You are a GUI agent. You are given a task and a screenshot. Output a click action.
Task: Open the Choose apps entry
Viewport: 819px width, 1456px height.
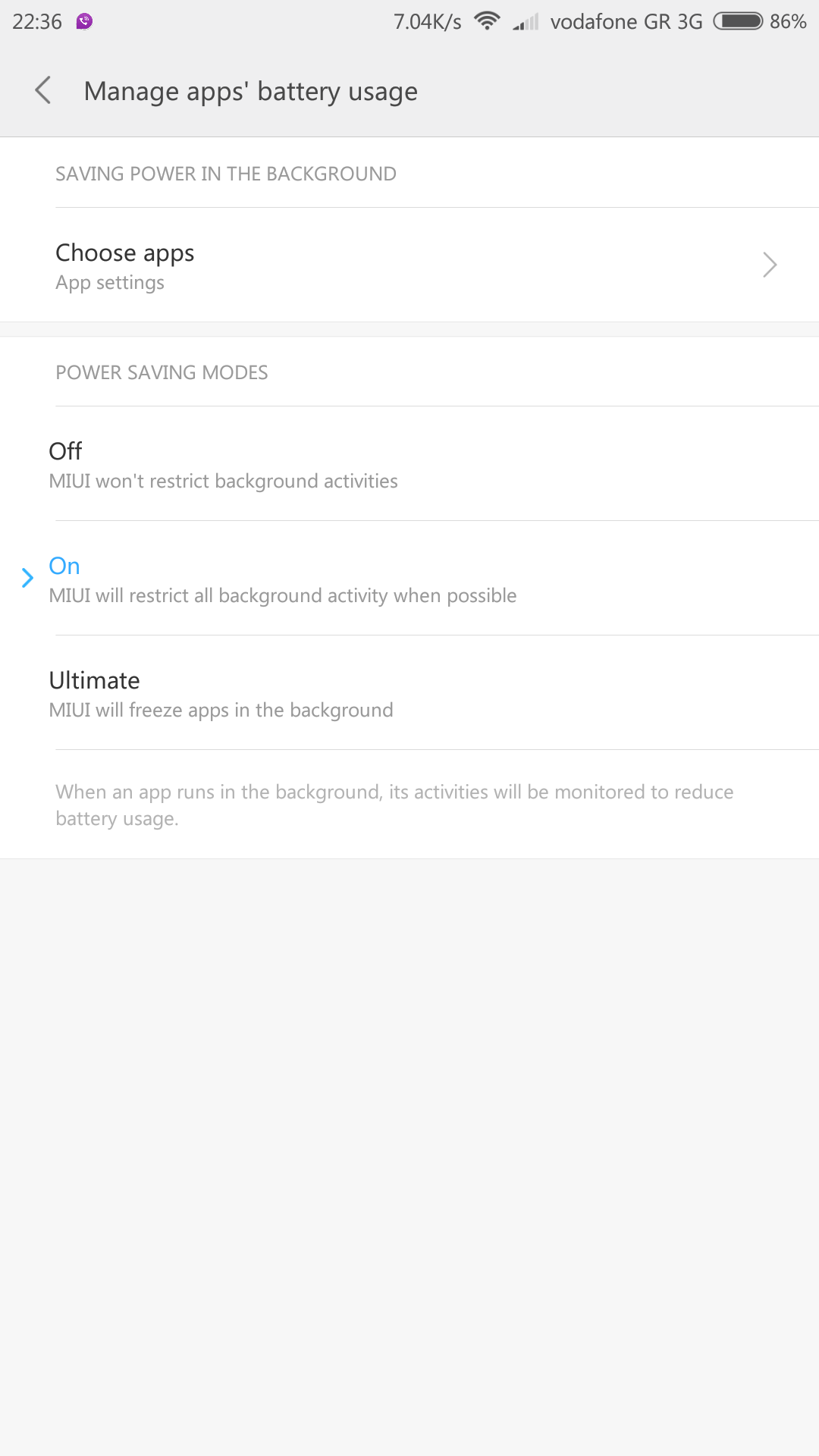click(125, 253)
